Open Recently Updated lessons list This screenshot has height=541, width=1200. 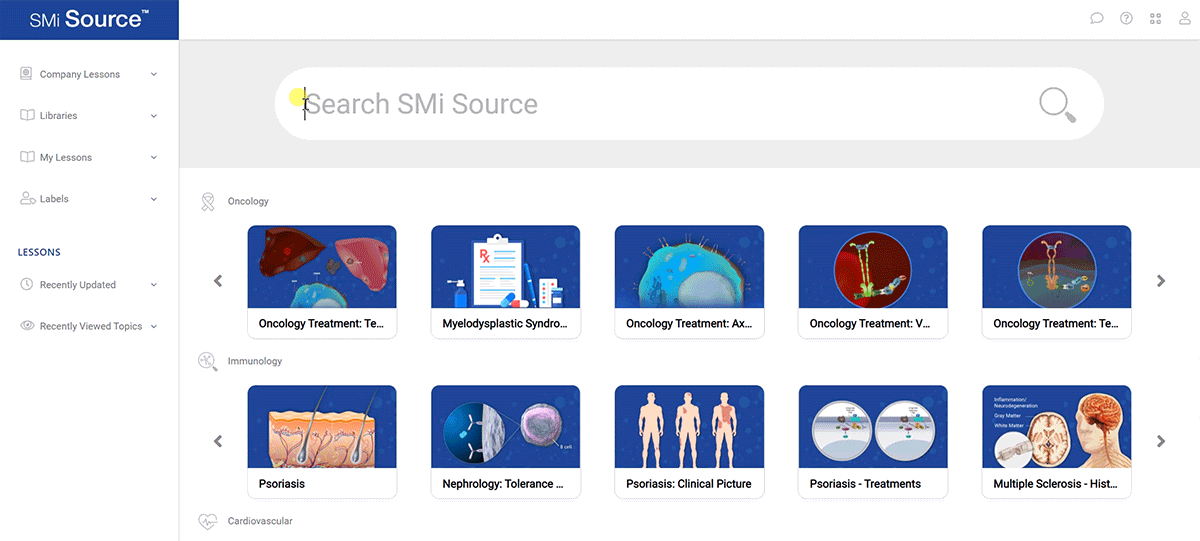(x=78, y=285)
